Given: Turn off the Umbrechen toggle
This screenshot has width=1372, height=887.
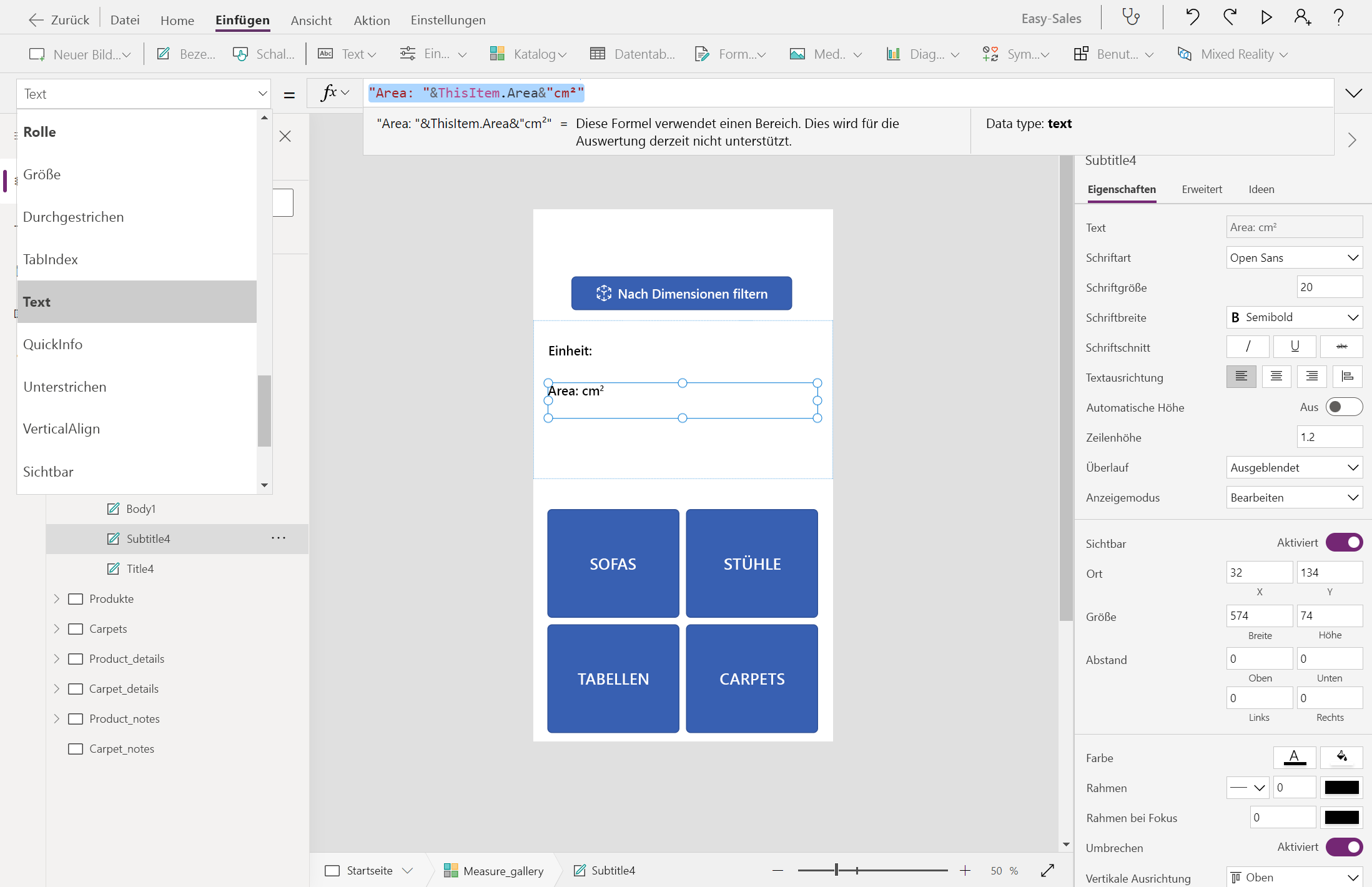Looking at the screenshot, I should [x=1344, y=847].
